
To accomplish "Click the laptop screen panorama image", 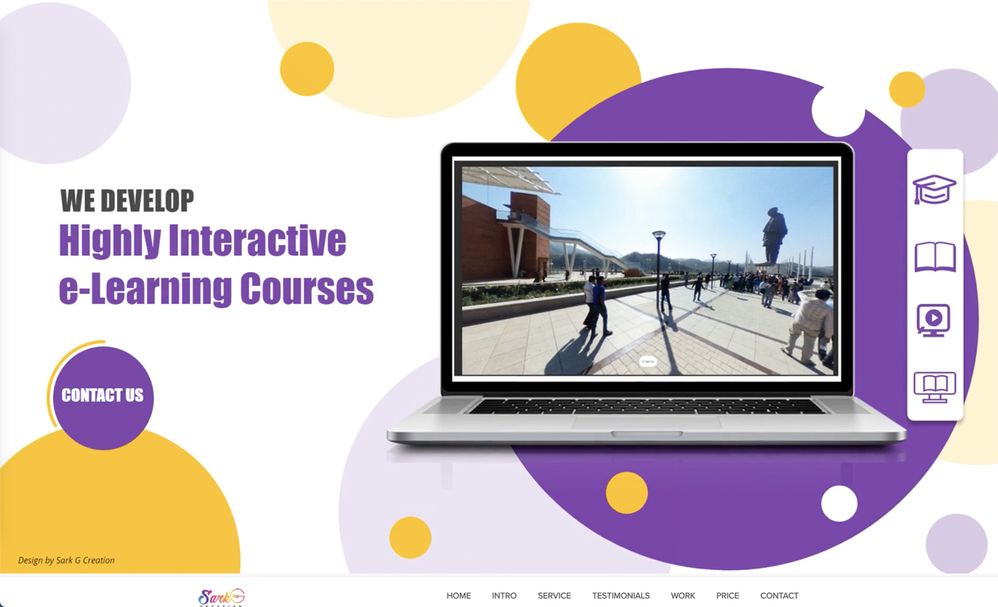I will (647, 270).
